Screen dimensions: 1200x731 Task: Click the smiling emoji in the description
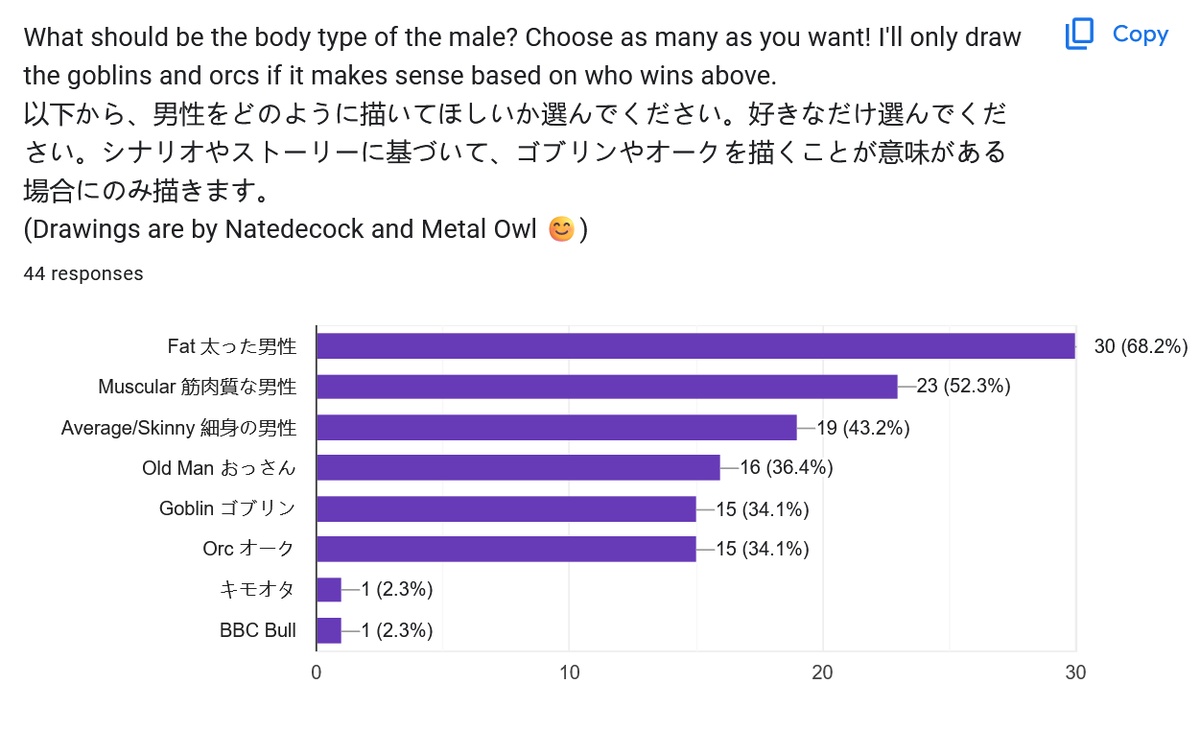[x=562, y=230]
